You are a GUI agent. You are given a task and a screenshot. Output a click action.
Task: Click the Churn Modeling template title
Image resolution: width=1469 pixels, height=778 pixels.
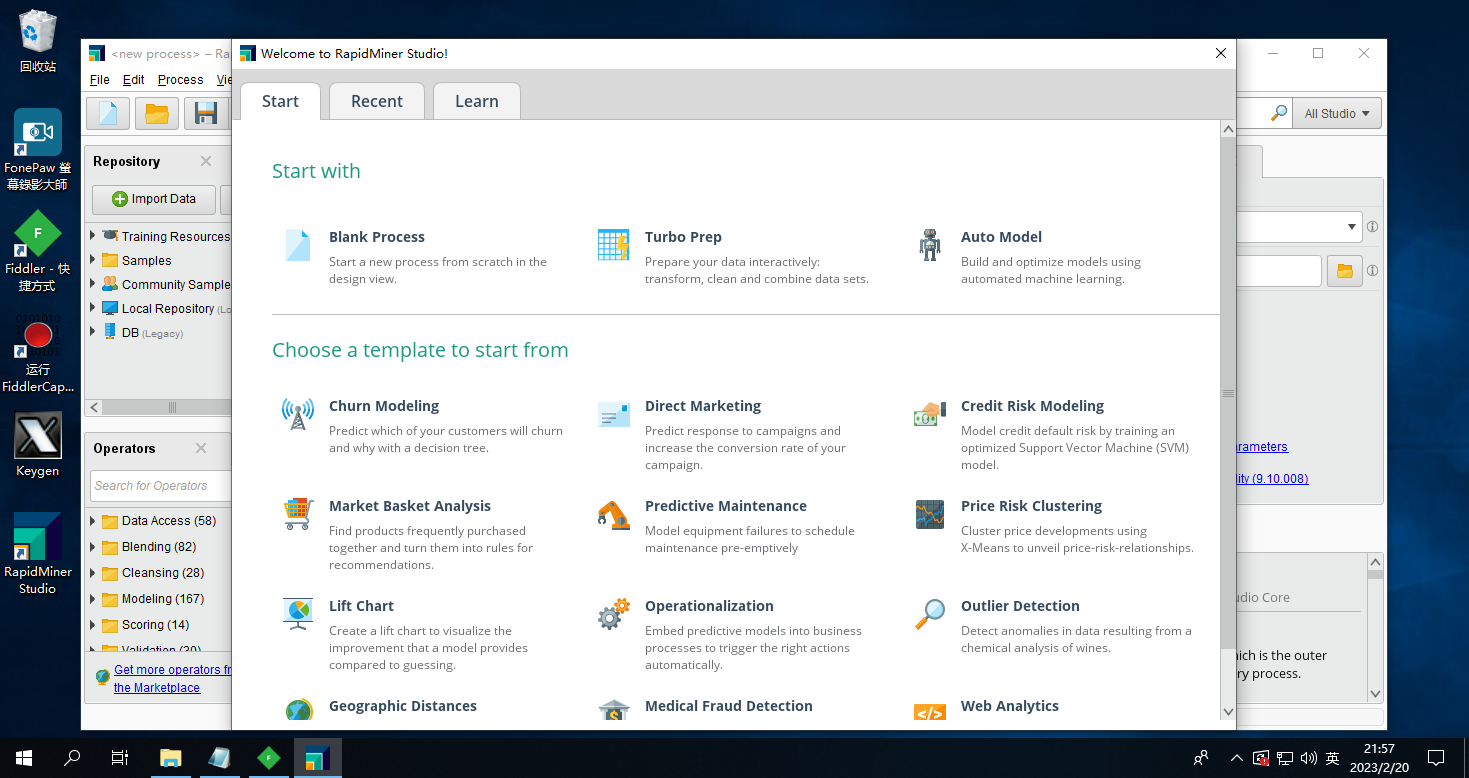pos(384,406)
